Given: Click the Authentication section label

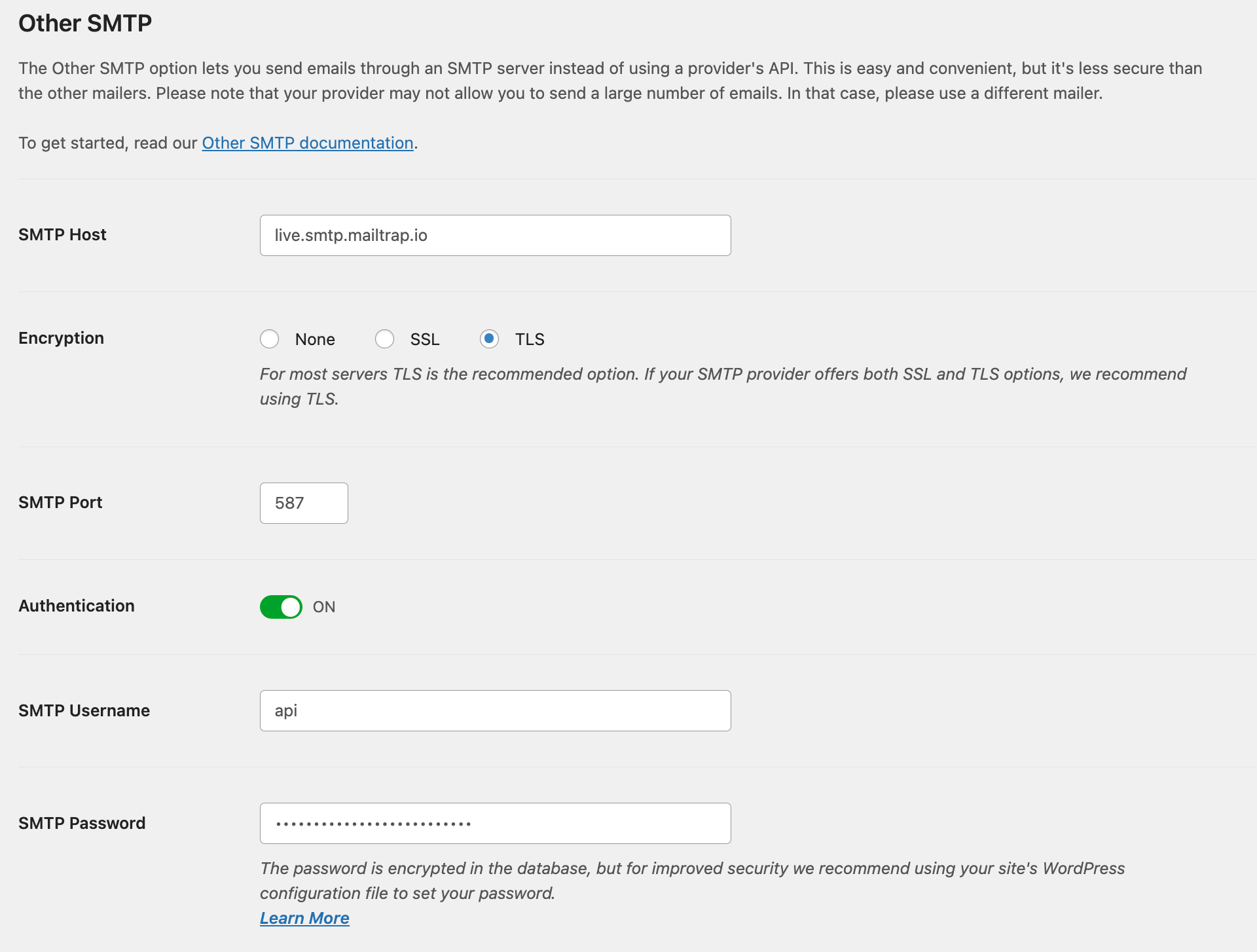Looking at the screenshot, I should [x=76, y=605].
